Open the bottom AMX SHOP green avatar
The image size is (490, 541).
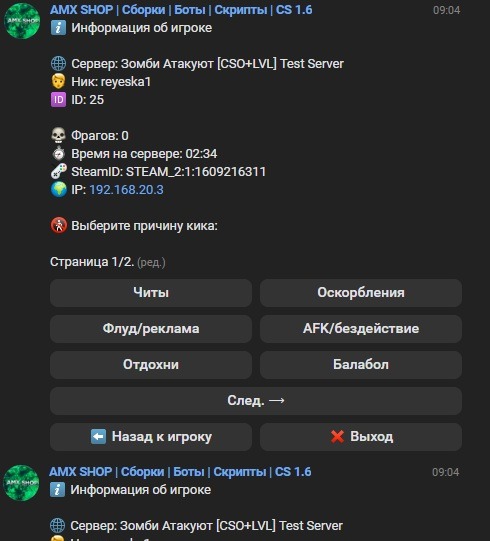21,483
